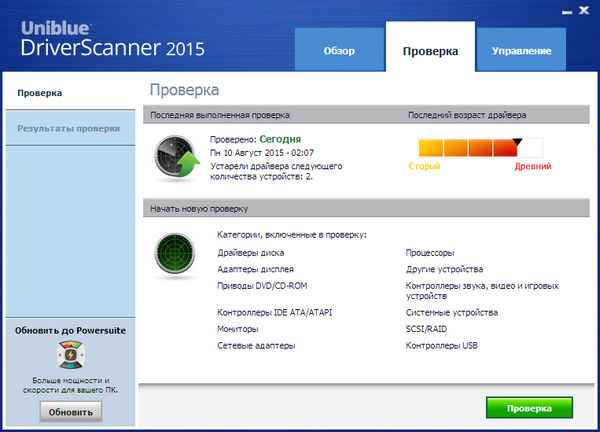Click the driver age gauge bar
Screen dimensions: 600x432
click(479, 148)
